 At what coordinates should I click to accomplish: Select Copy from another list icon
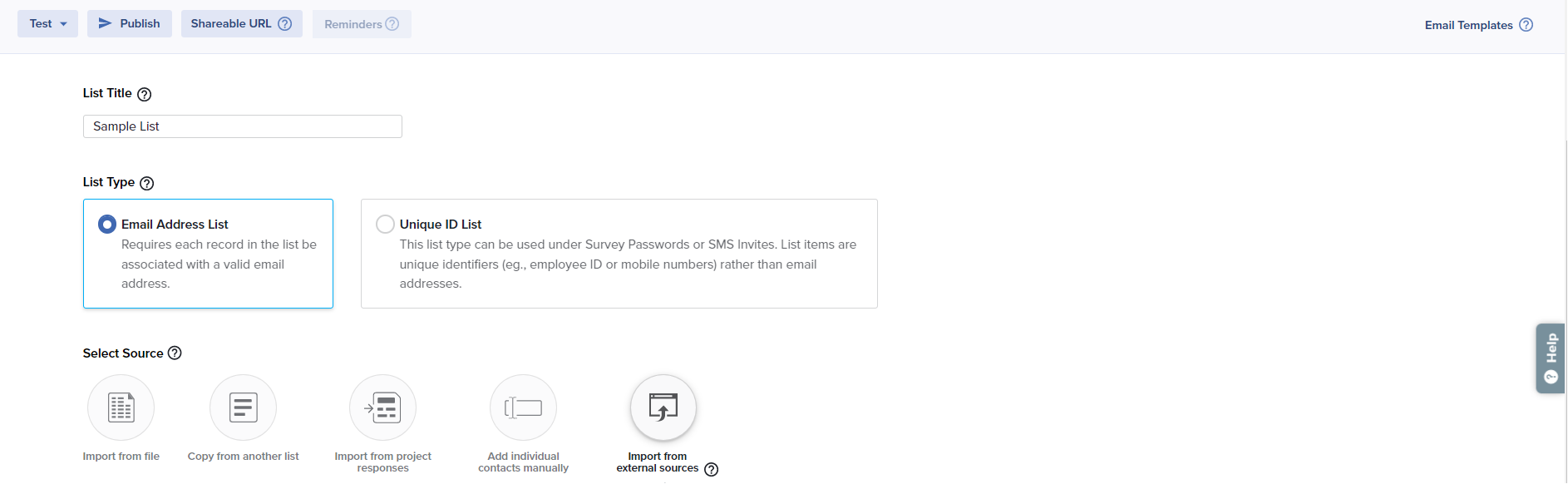point(243,407)
